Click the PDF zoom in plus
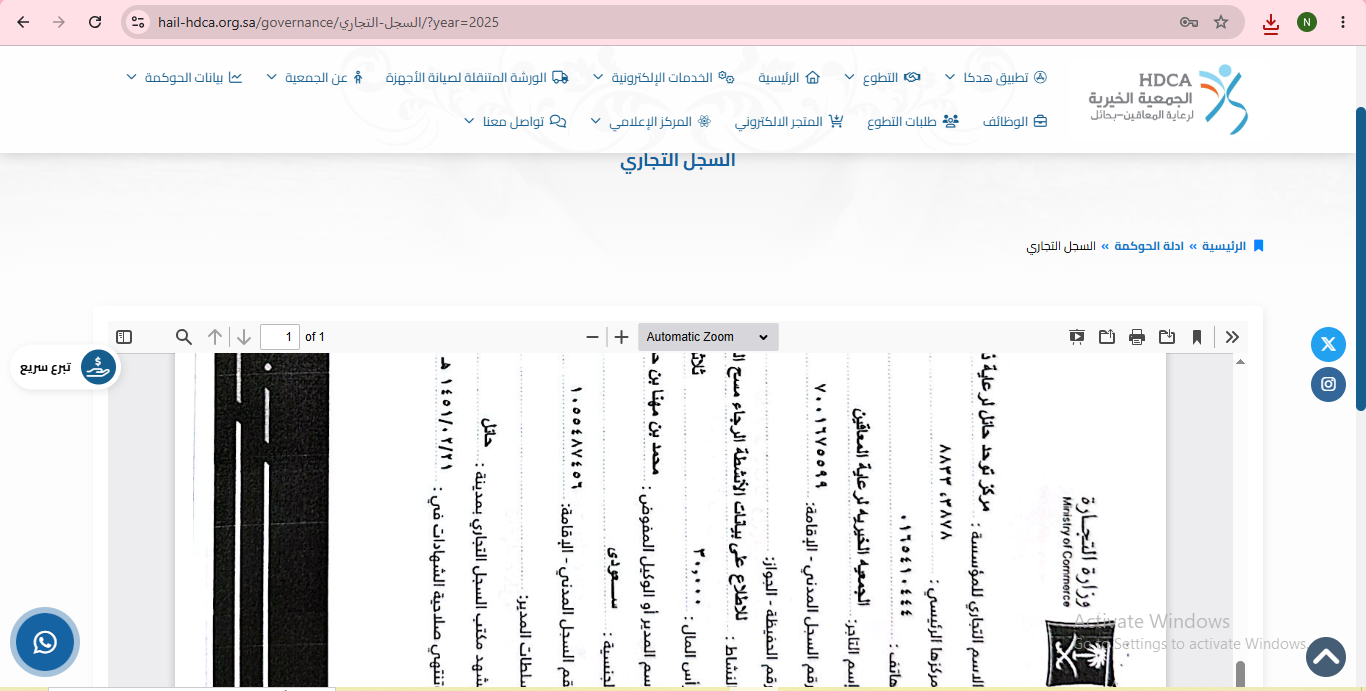 tap(621, 337)
